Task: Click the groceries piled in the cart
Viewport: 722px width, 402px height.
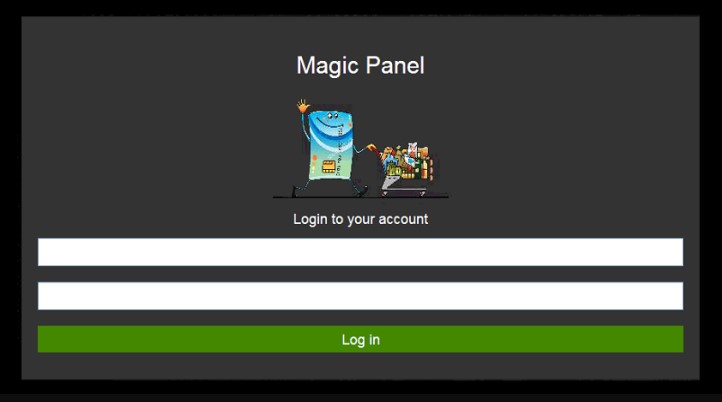Action: click(408, 161)
